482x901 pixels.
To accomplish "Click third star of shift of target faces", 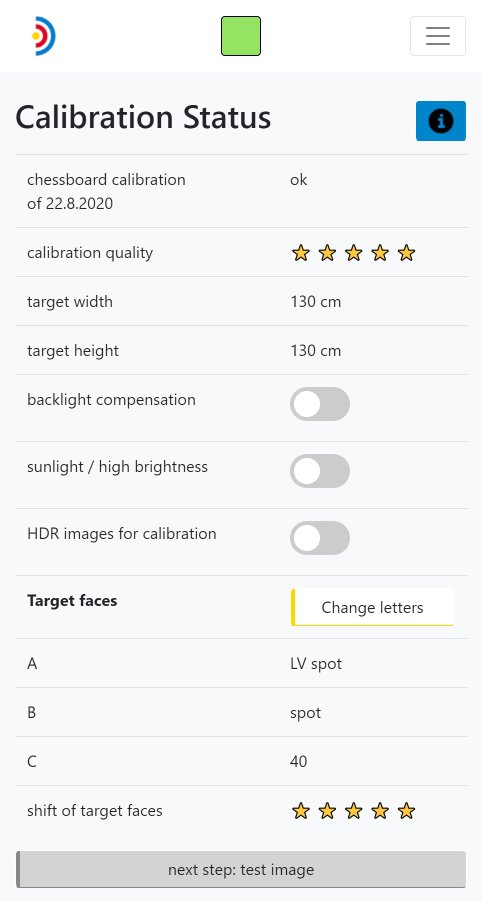I will click(x=353, y=811).
